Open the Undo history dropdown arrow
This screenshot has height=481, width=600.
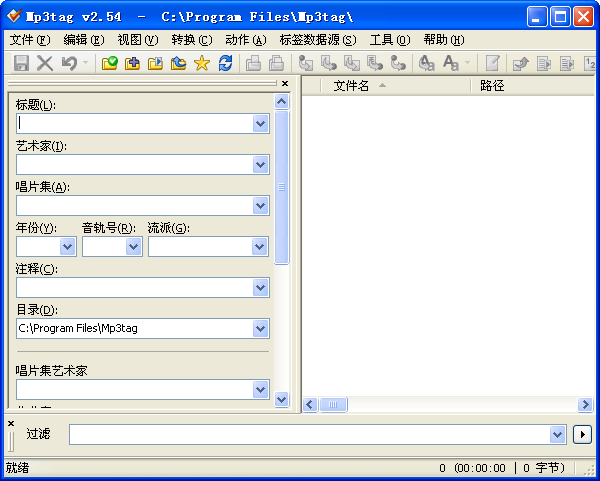(85, 62)
